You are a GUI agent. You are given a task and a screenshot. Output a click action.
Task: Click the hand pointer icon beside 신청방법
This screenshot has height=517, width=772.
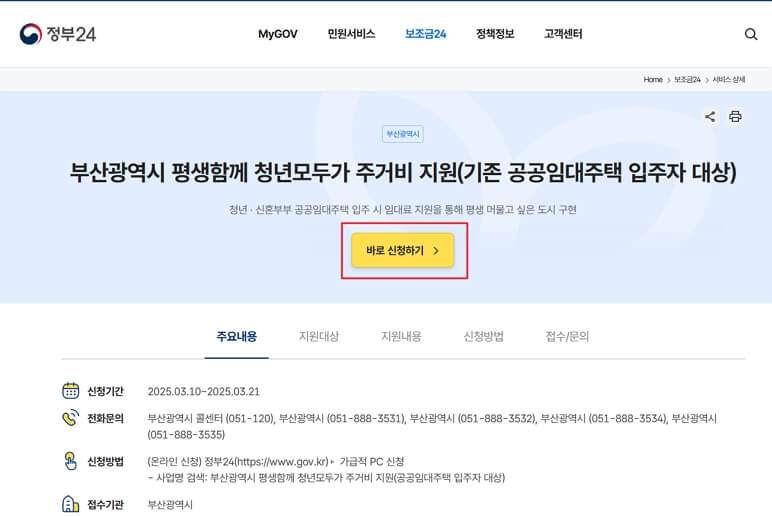(x=70, y=461)
